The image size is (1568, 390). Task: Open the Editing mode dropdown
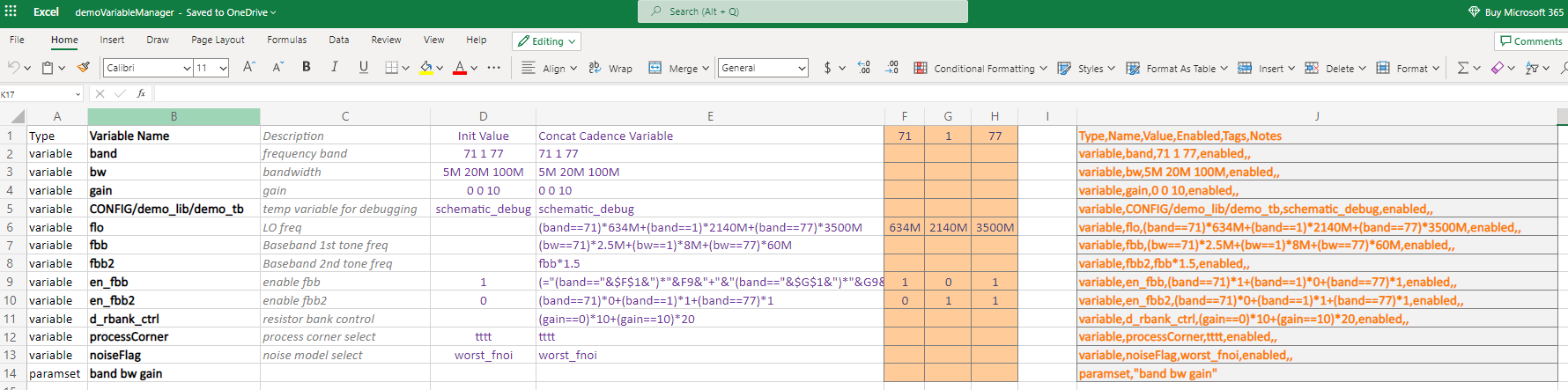point(546,41)
